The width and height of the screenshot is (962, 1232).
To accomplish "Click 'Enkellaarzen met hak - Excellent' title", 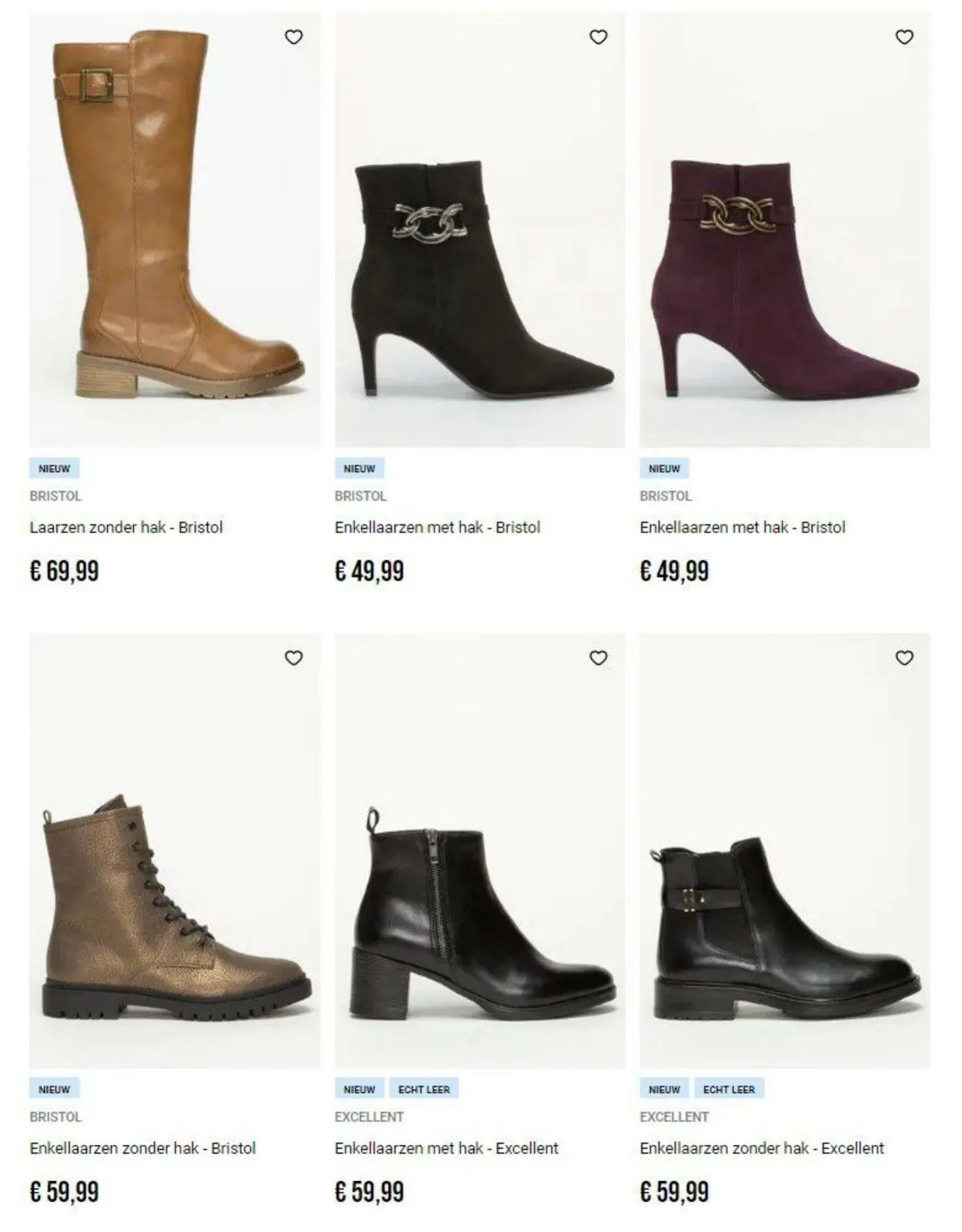I will pos(446,1148).
